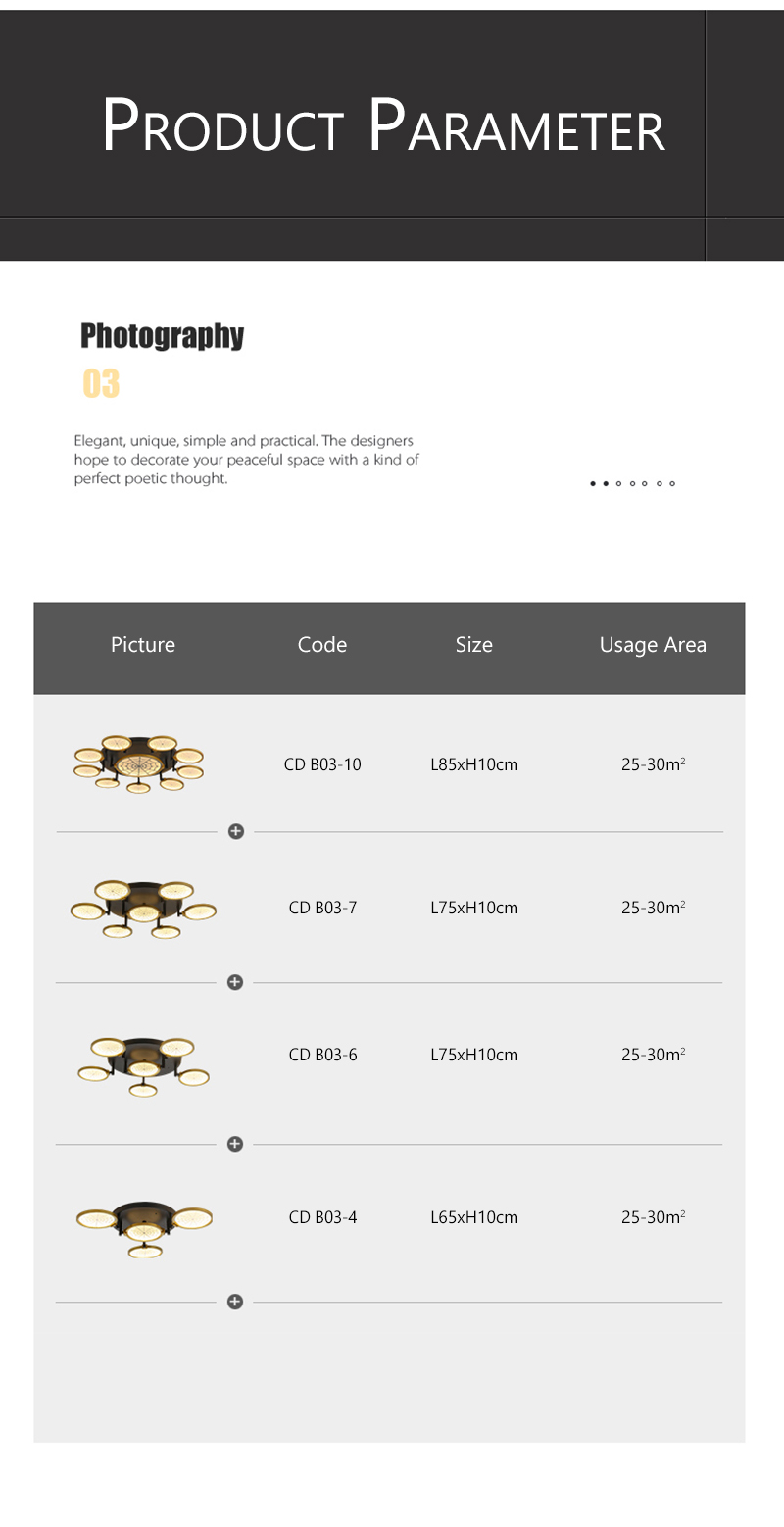
Task: Click the Photography heading
Action: (162, 336)
